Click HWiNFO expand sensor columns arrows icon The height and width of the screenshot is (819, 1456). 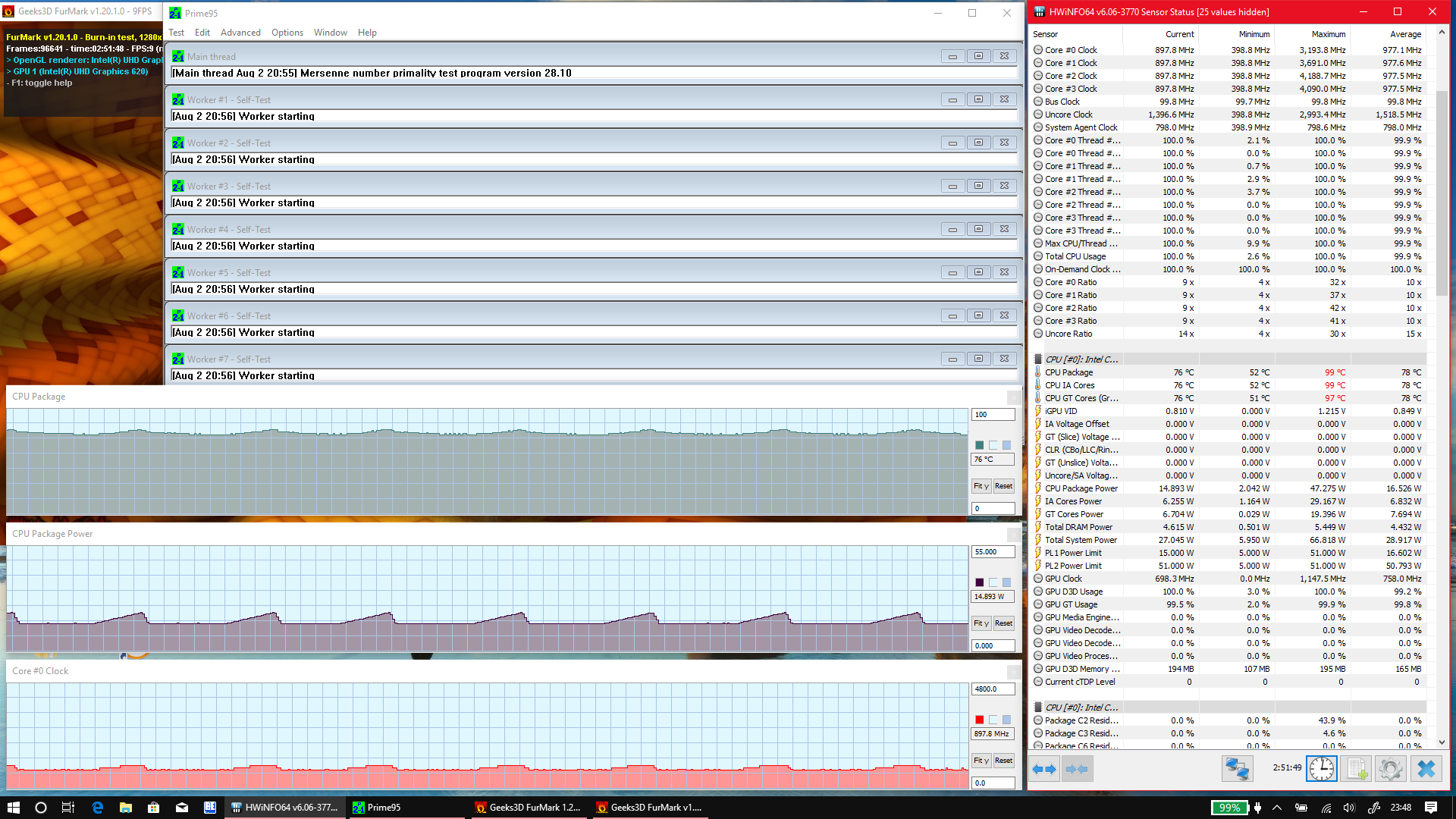1044,769
